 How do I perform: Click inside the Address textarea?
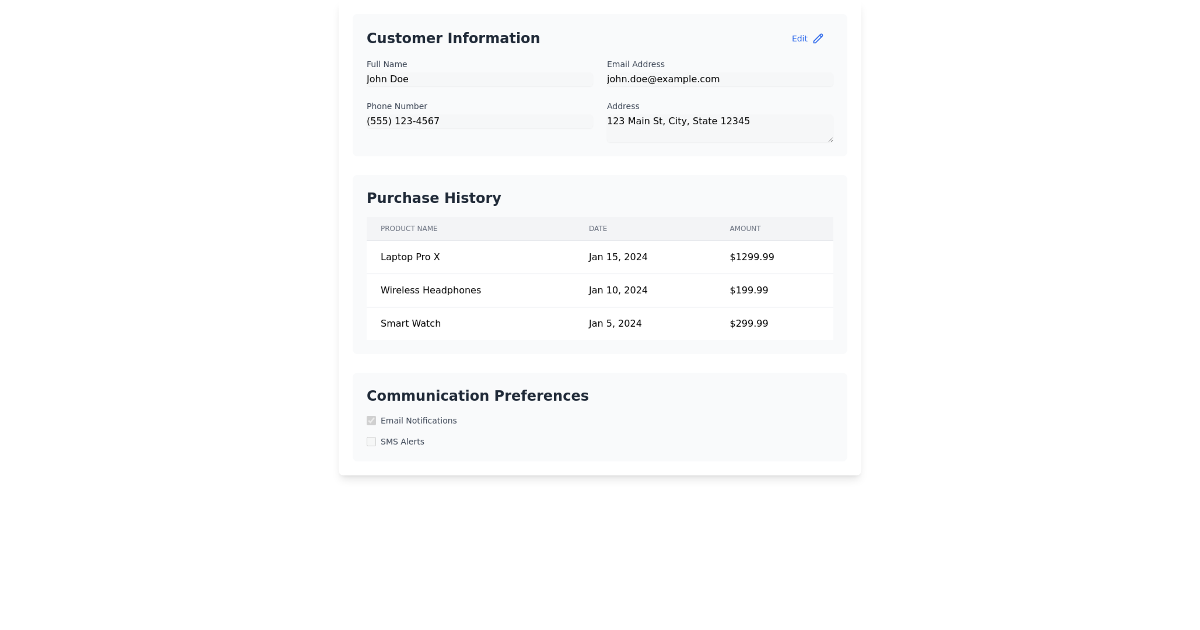point(718,127)
